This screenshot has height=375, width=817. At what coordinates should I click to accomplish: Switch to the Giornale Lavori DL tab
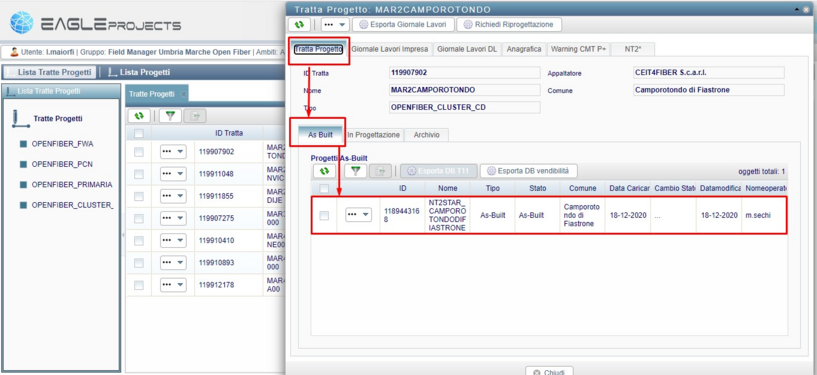(467, 49)
